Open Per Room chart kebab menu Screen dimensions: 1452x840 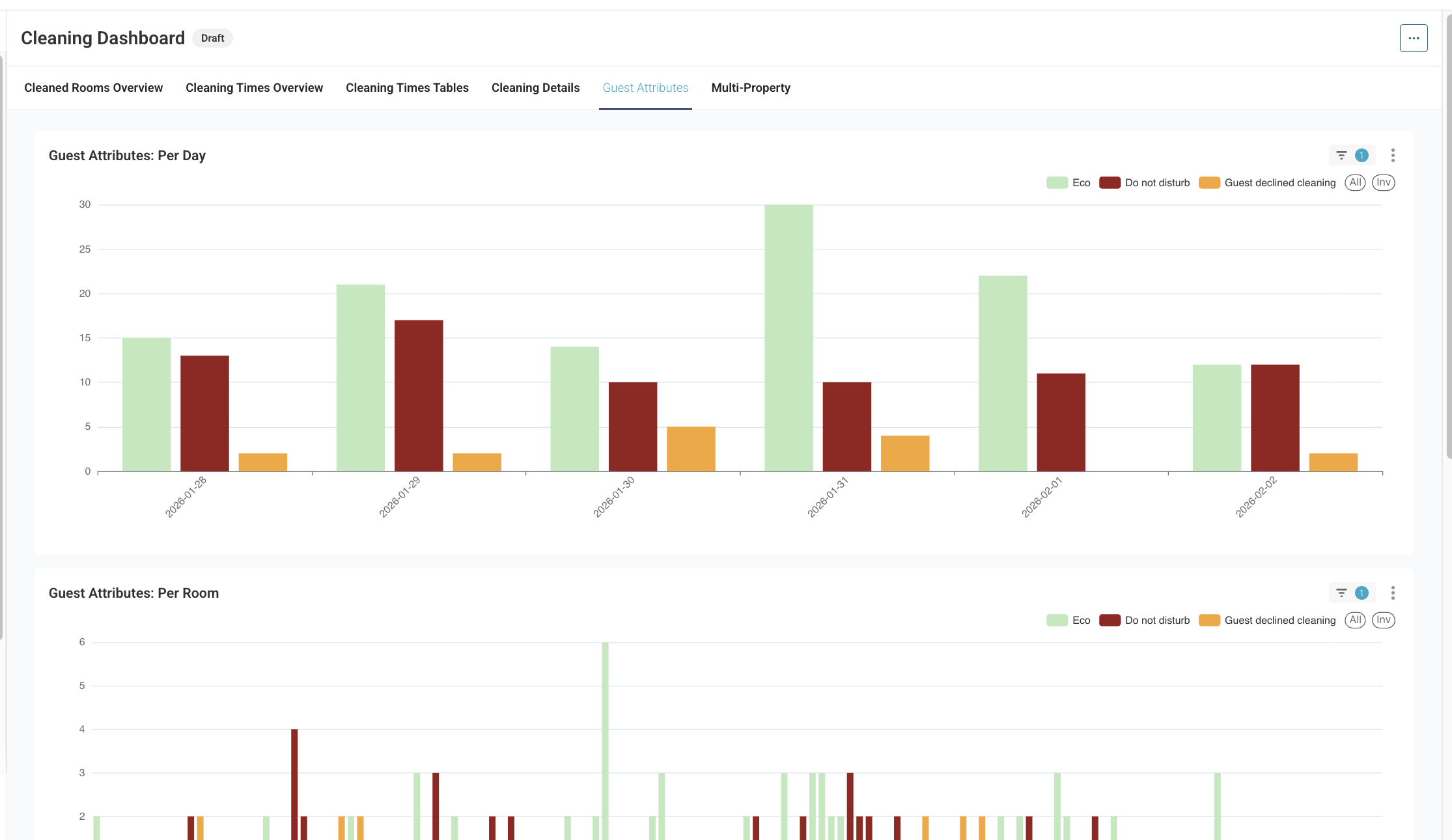[x=1393, y=593]
